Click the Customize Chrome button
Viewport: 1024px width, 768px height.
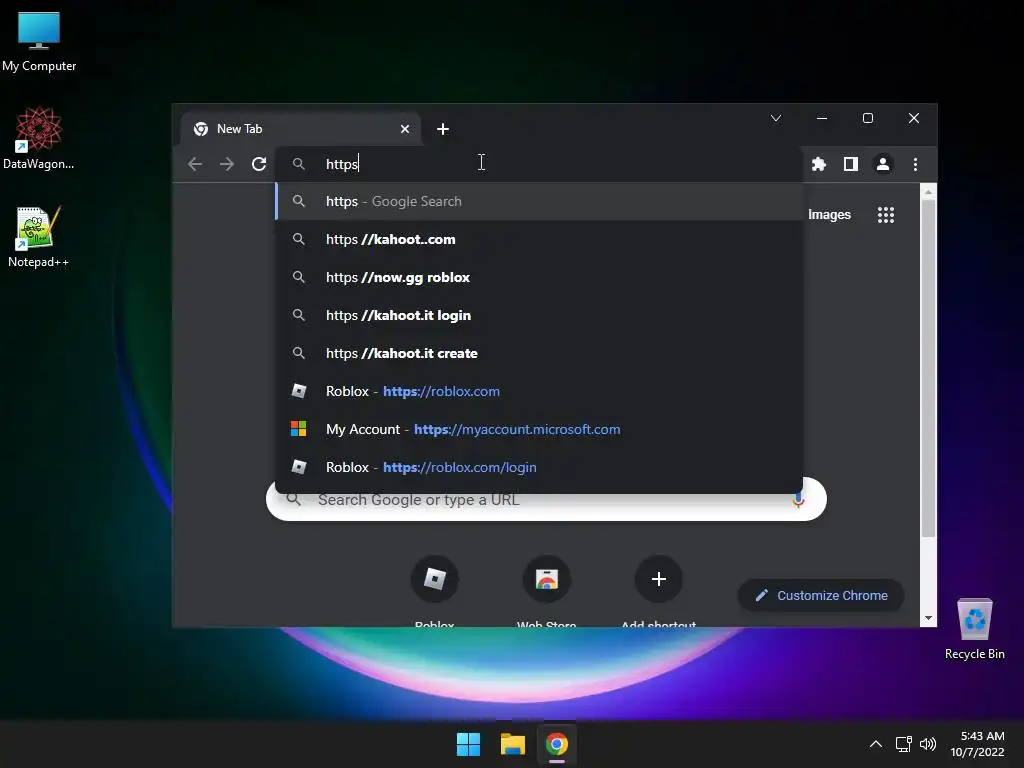tap(821, 596)
